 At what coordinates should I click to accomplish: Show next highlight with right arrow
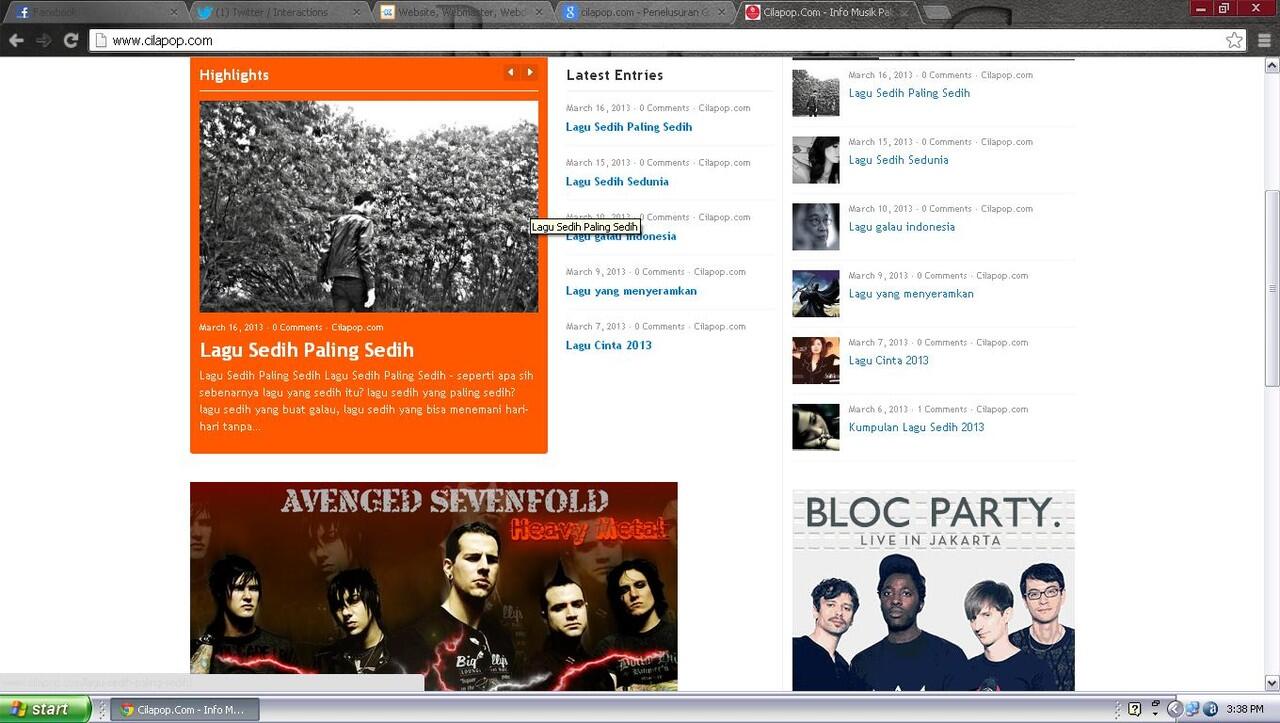point(530,72)
